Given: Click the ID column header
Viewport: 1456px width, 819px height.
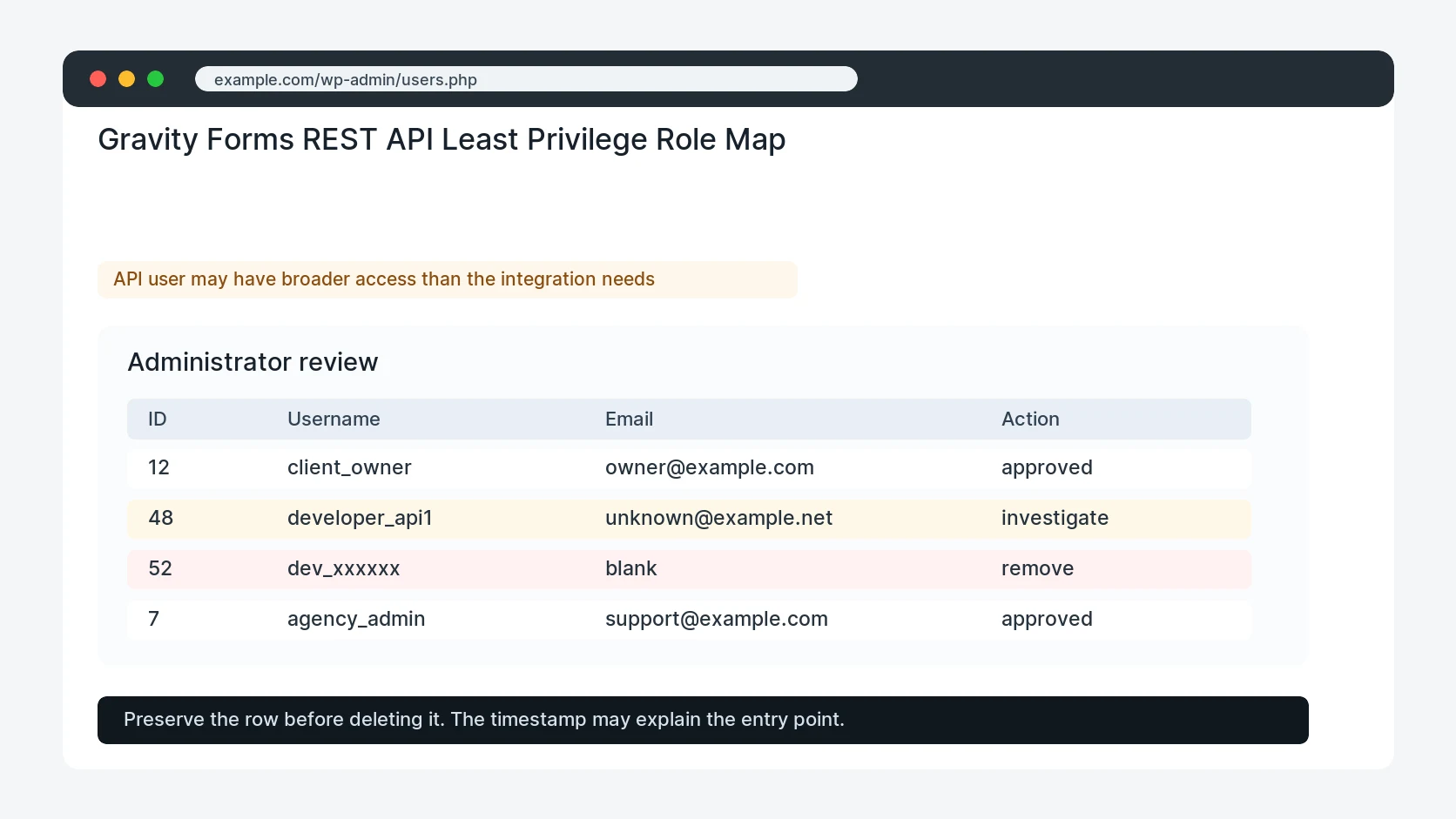Looking at the screenshot, I should (x=157, y=420).
